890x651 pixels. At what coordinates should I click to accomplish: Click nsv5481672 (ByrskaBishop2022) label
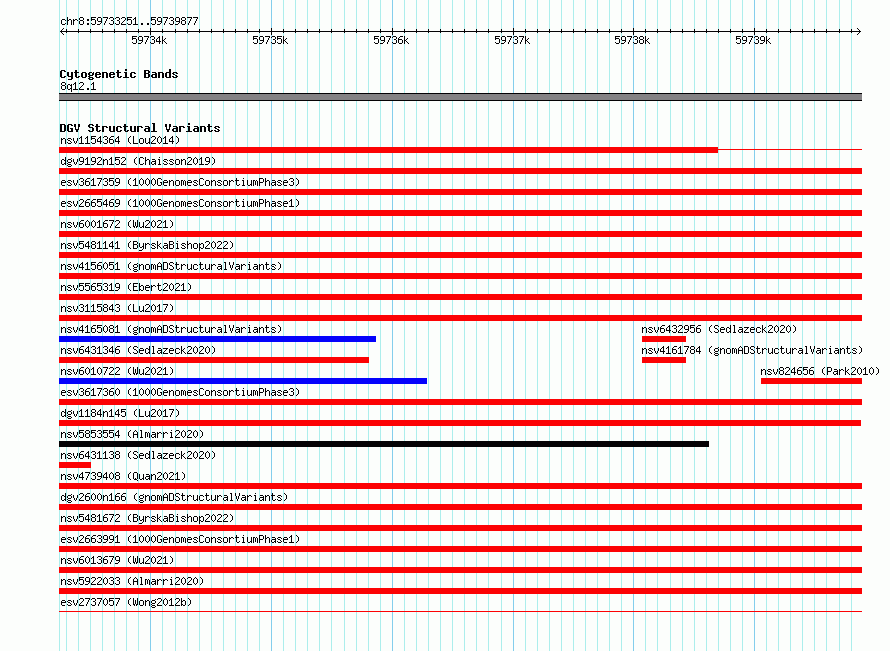pos(147,518)
